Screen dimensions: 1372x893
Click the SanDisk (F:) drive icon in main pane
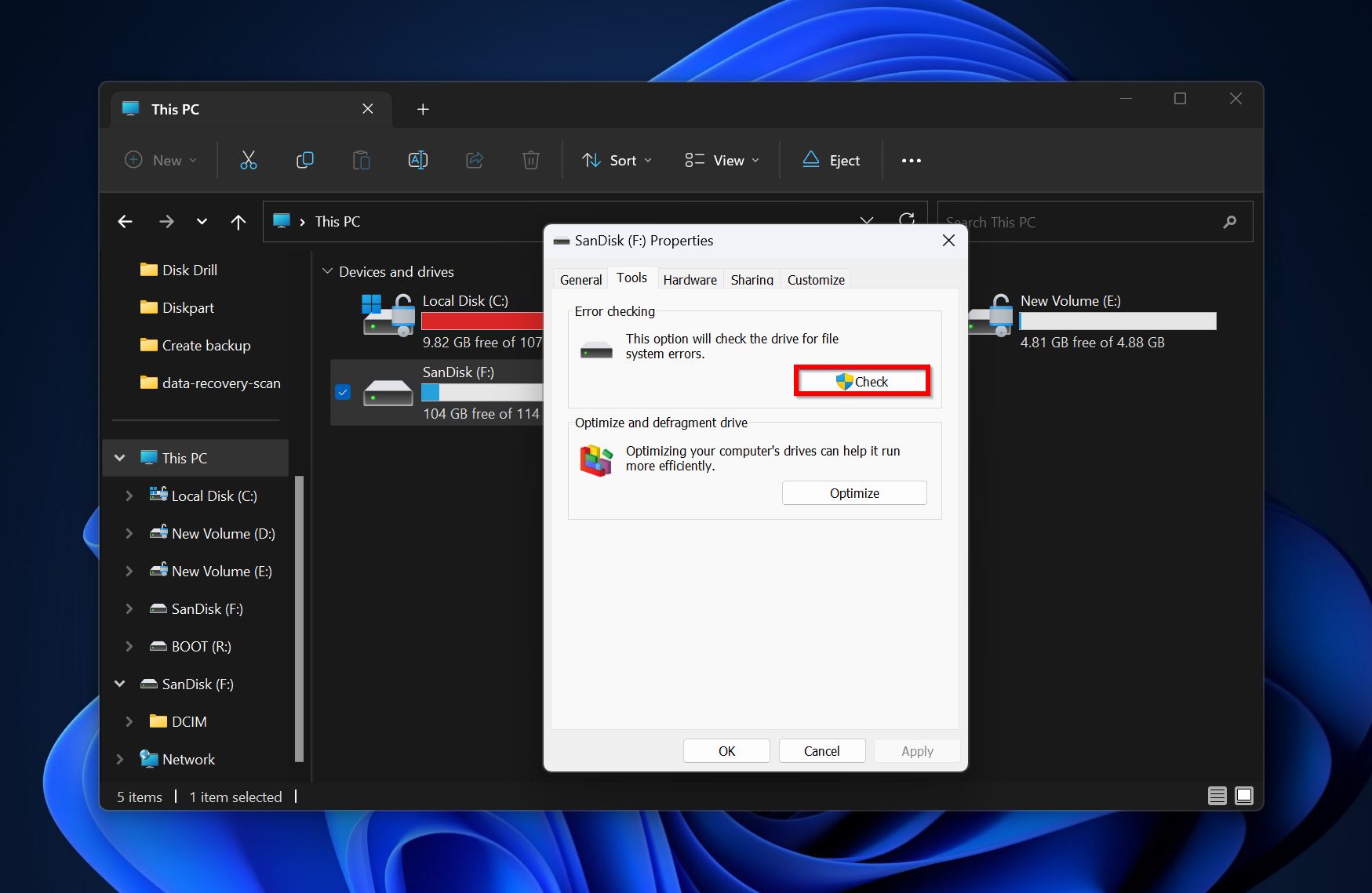(x=388, y=392)
